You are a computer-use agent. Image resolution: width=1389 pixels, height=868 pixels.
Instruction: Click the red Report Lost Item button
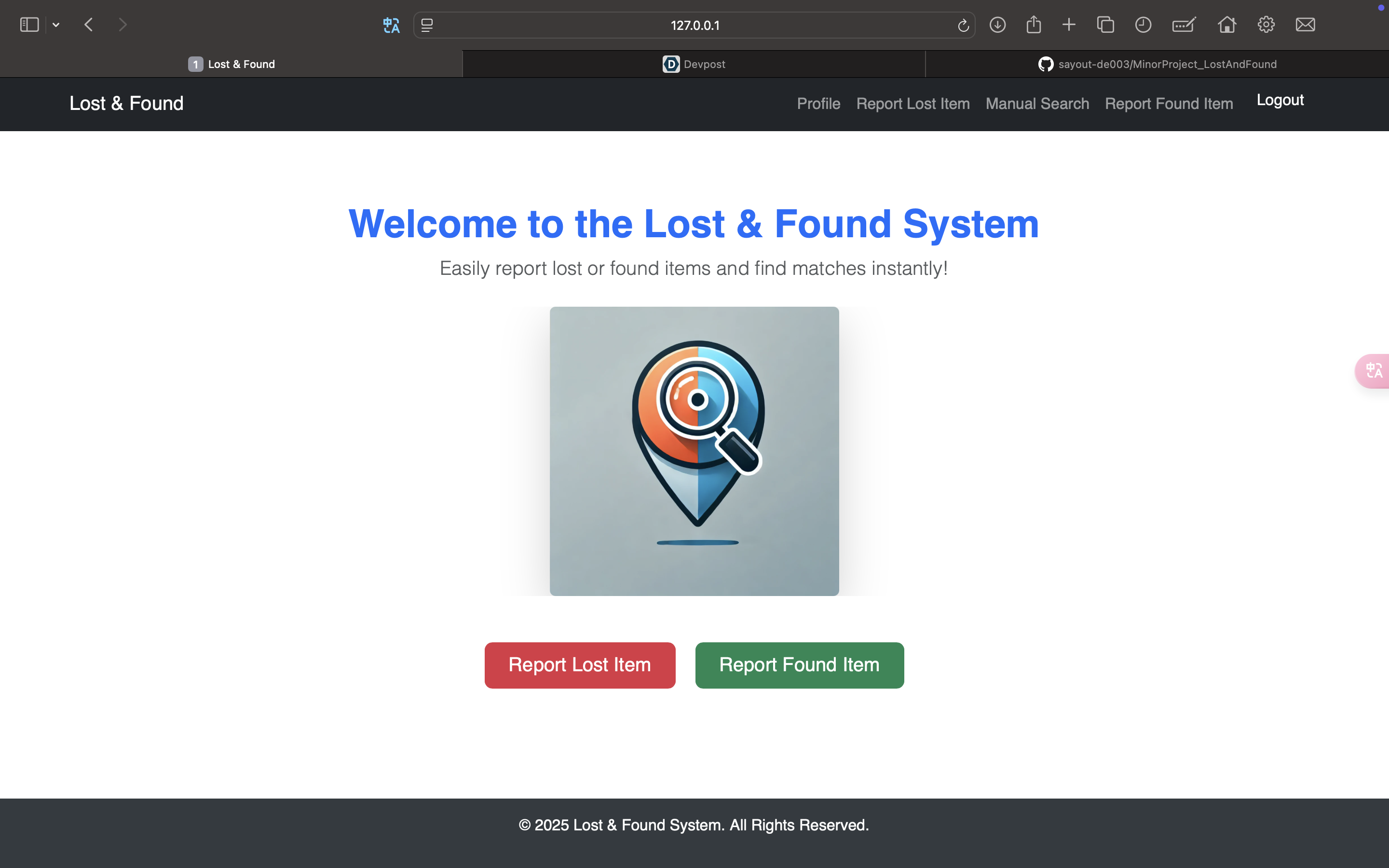click(580, 665)
